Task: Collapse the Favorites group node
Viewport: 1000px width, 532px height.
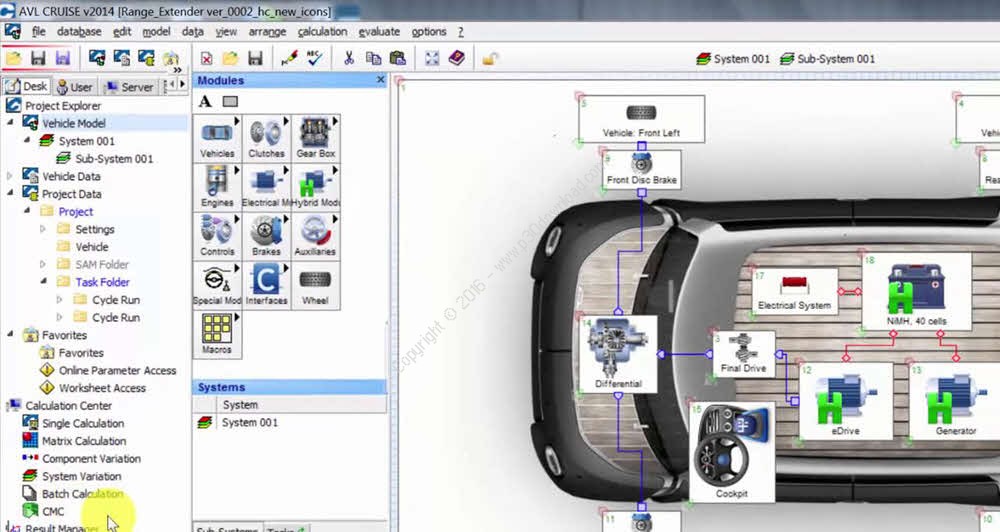Action: (x=10, y=333)
